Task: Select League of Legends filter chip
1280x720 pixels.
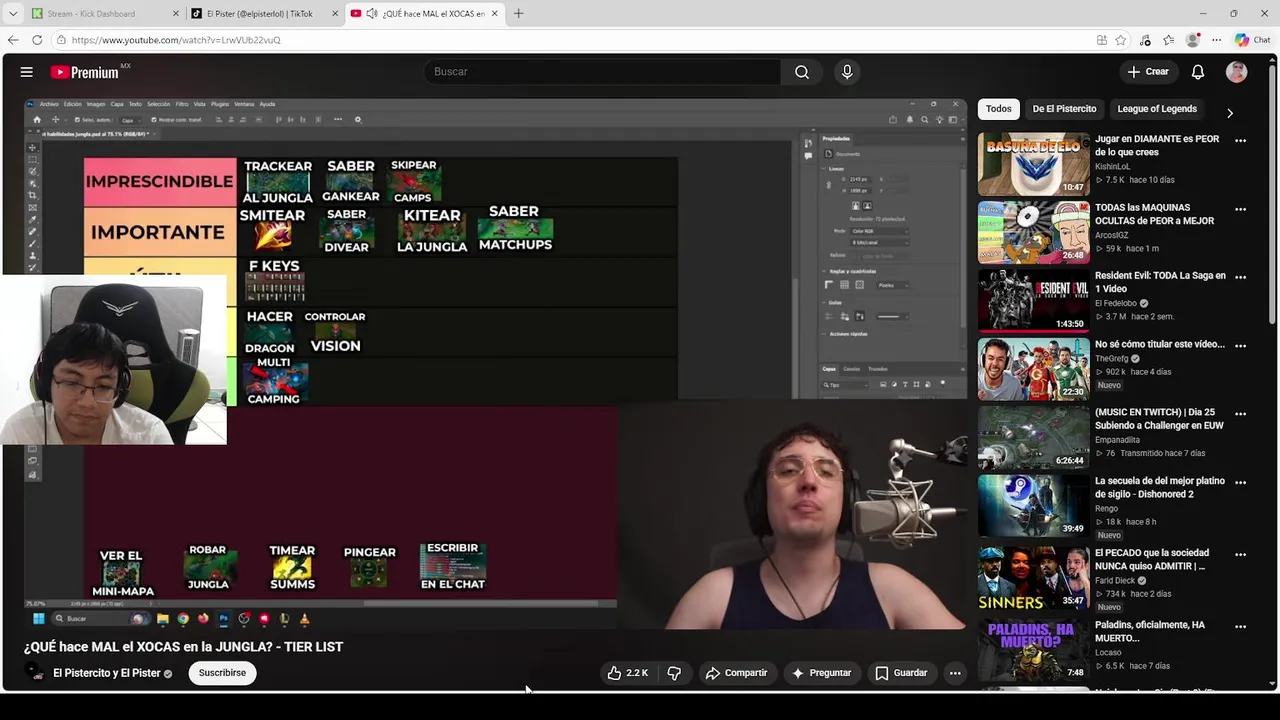Action: point(1157,109)
